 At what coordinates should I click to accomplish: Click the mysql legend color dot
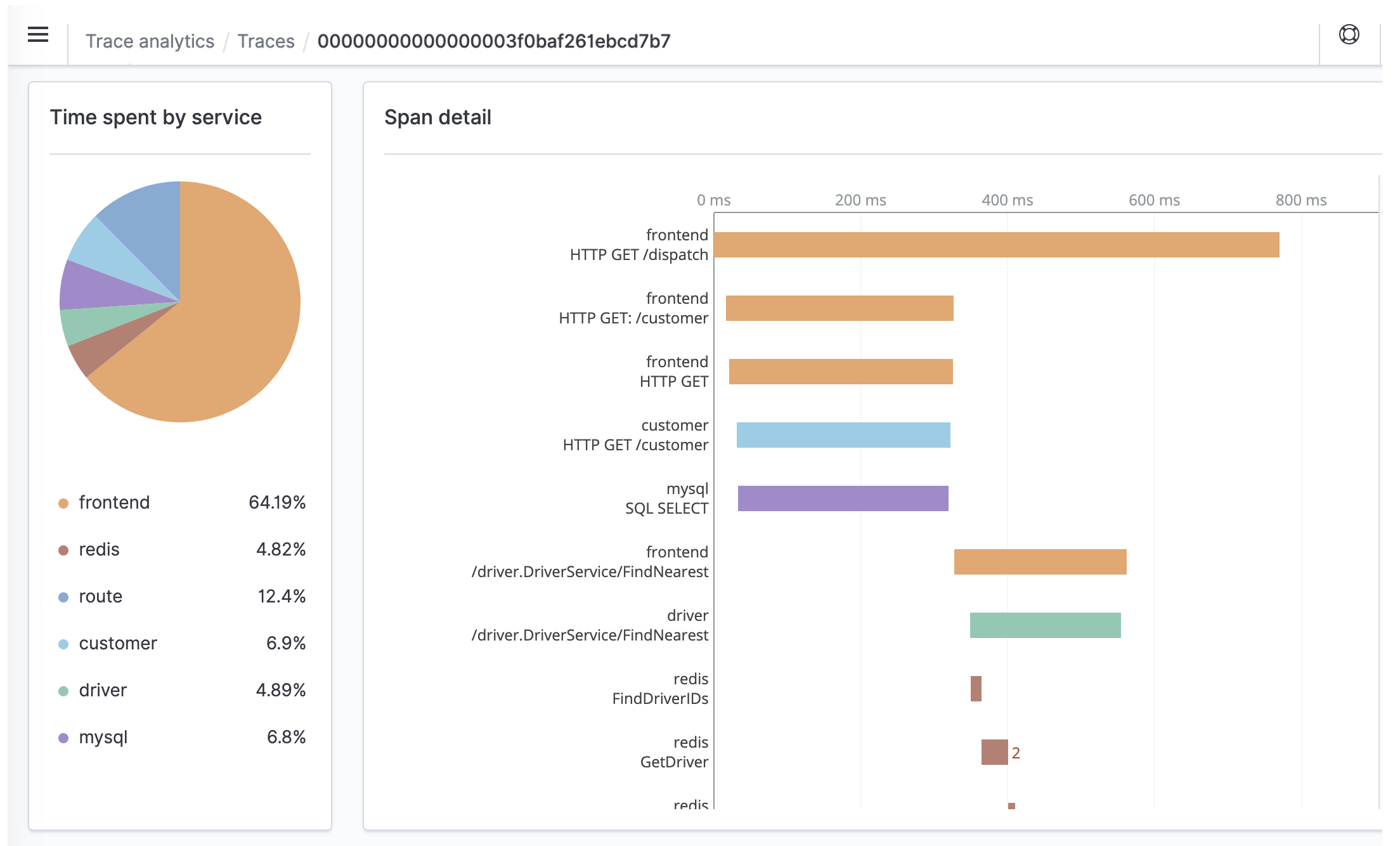pyautogui.click(x=62, y=737)
